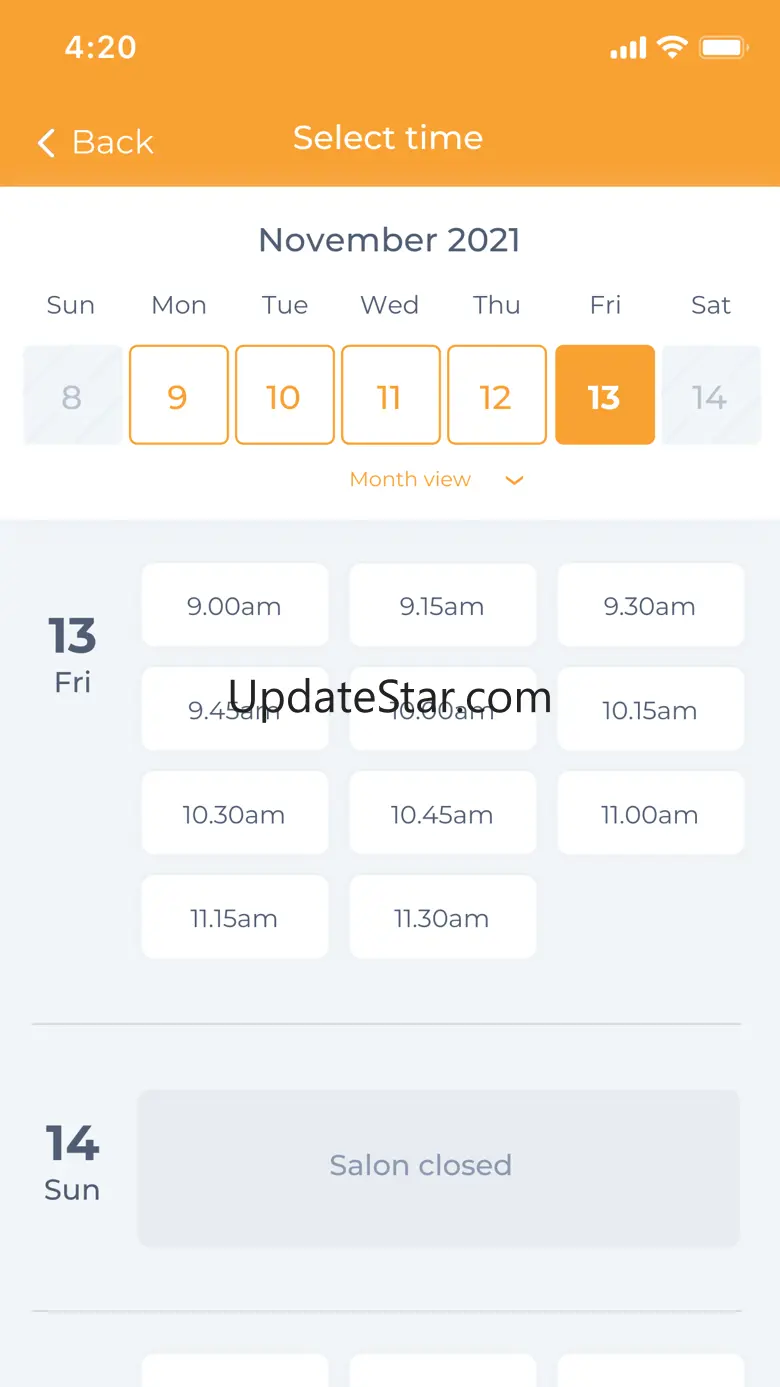Expand the Month view chevron
The height and width of the screenshot is (1387, 780).
[x=514, y=480]
